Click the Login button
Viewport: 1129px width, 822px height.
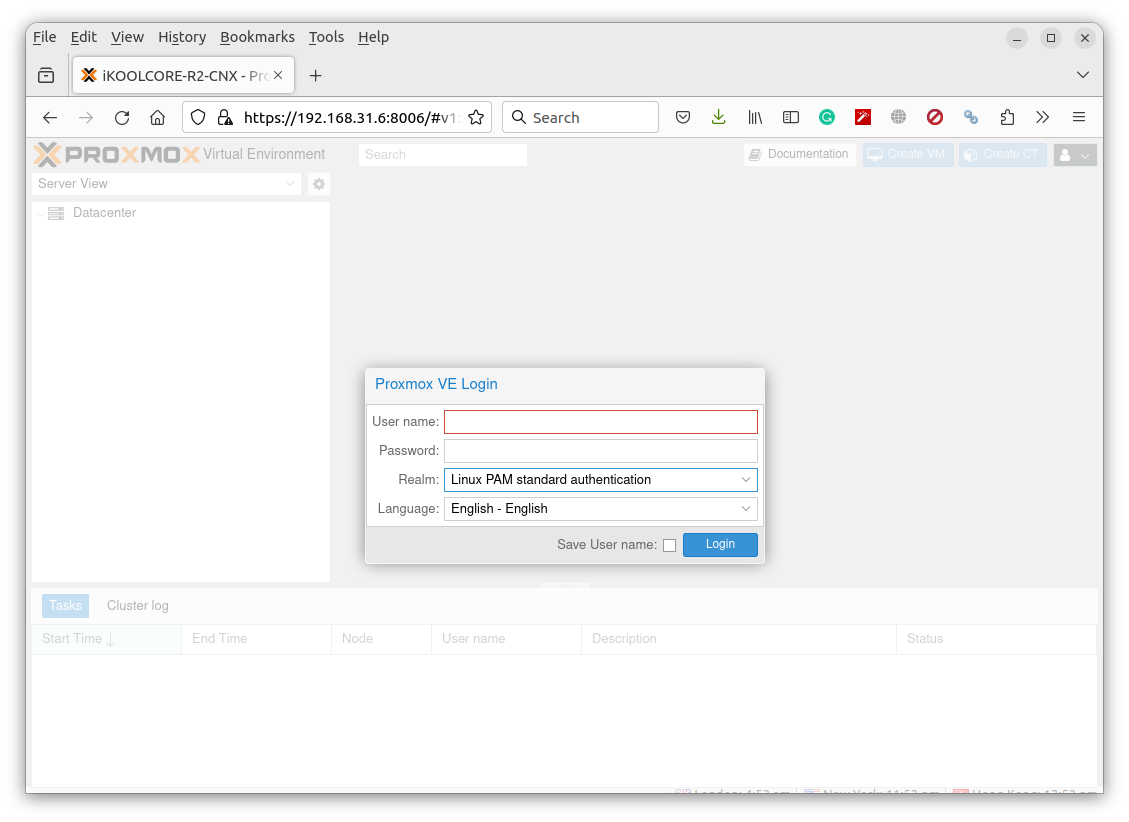tap(720, 545)
